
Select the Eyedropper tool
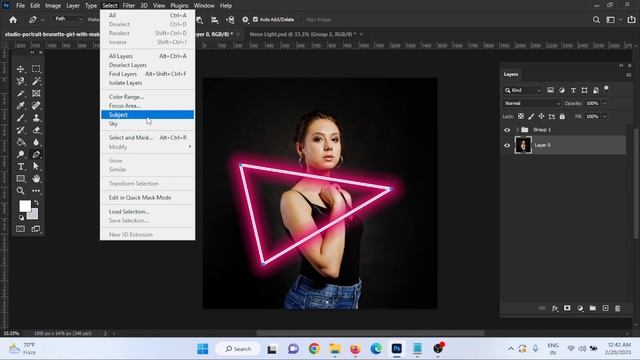pos(20,106)
